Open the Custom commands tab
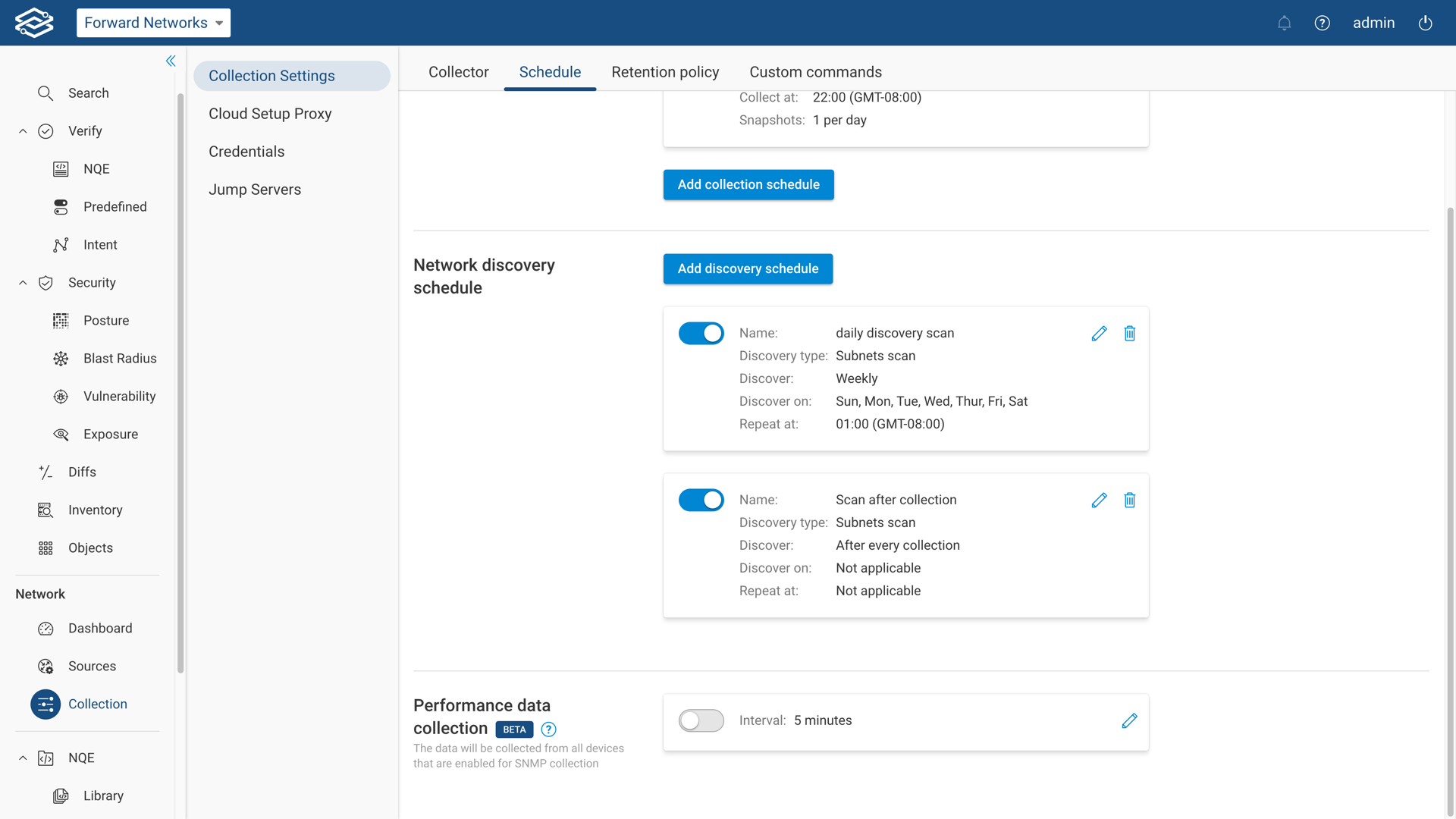The height and width of the screenshot is (819, 1456). click(815, 72)
